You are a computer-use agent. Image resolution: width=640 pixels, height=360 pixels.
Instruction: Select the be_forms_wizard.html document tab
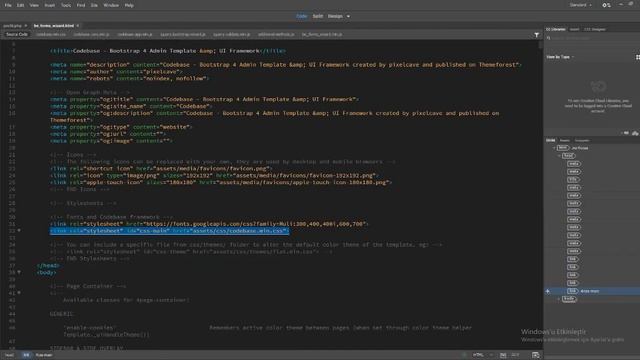(x=53, y=26)
